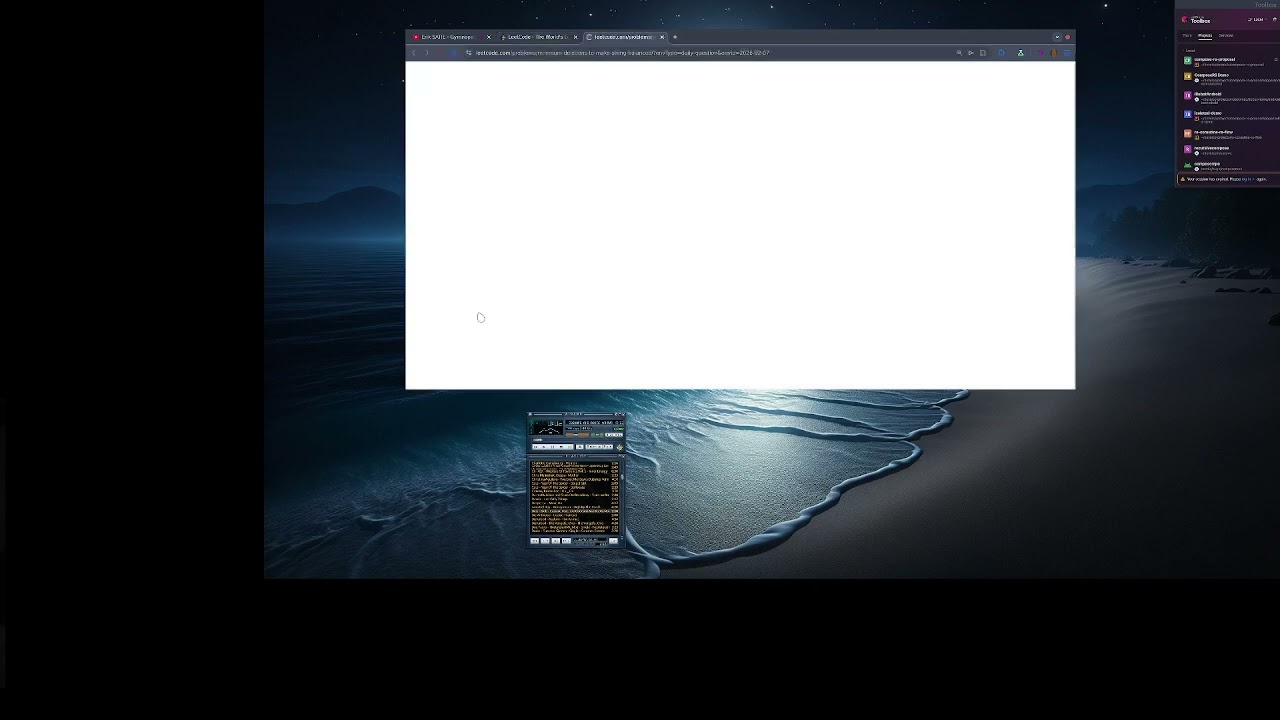Click the browser back arrow
The height and width of the screenshot is (720, 1280).
414,52
